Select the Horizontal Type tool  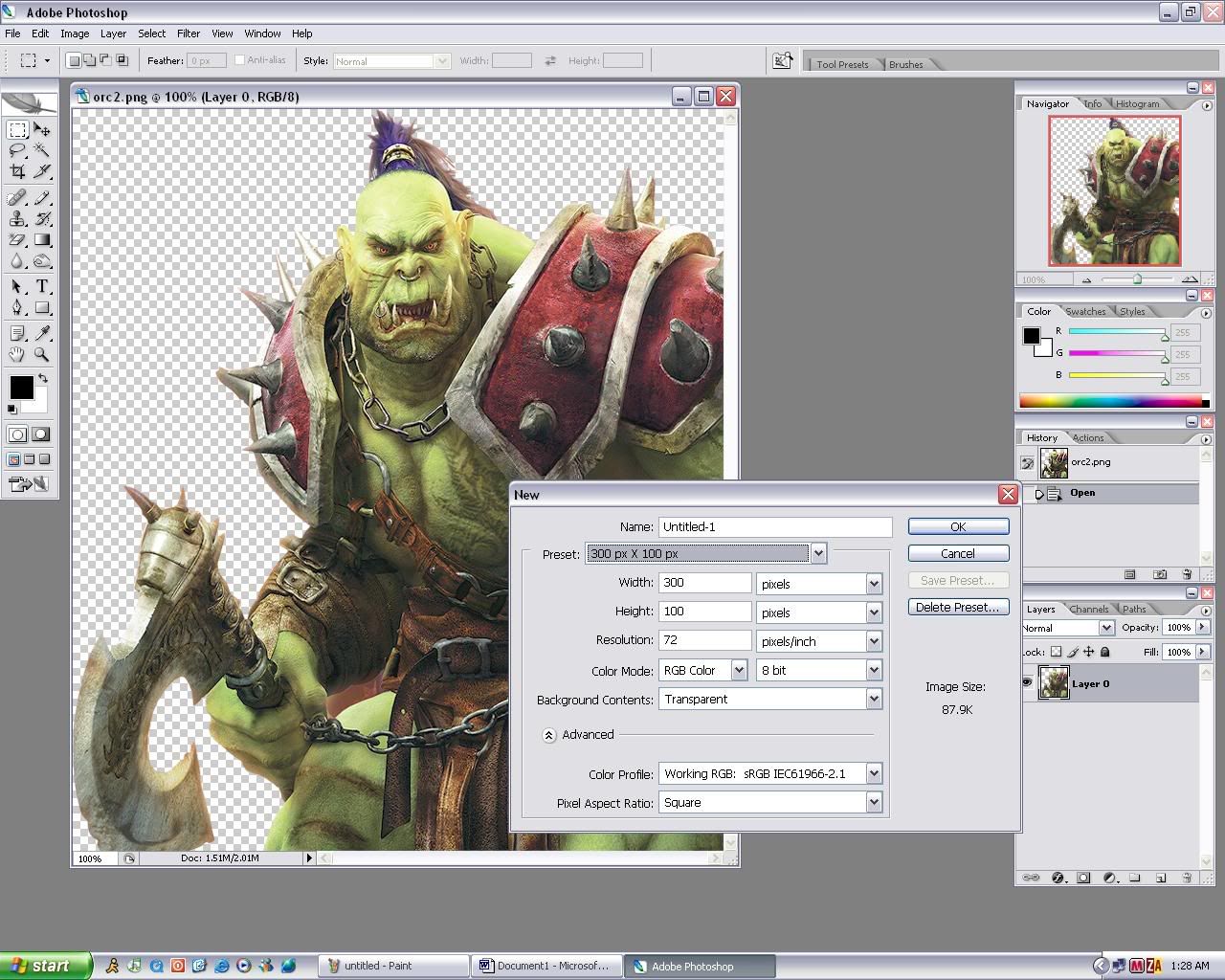tap(42, 286)
